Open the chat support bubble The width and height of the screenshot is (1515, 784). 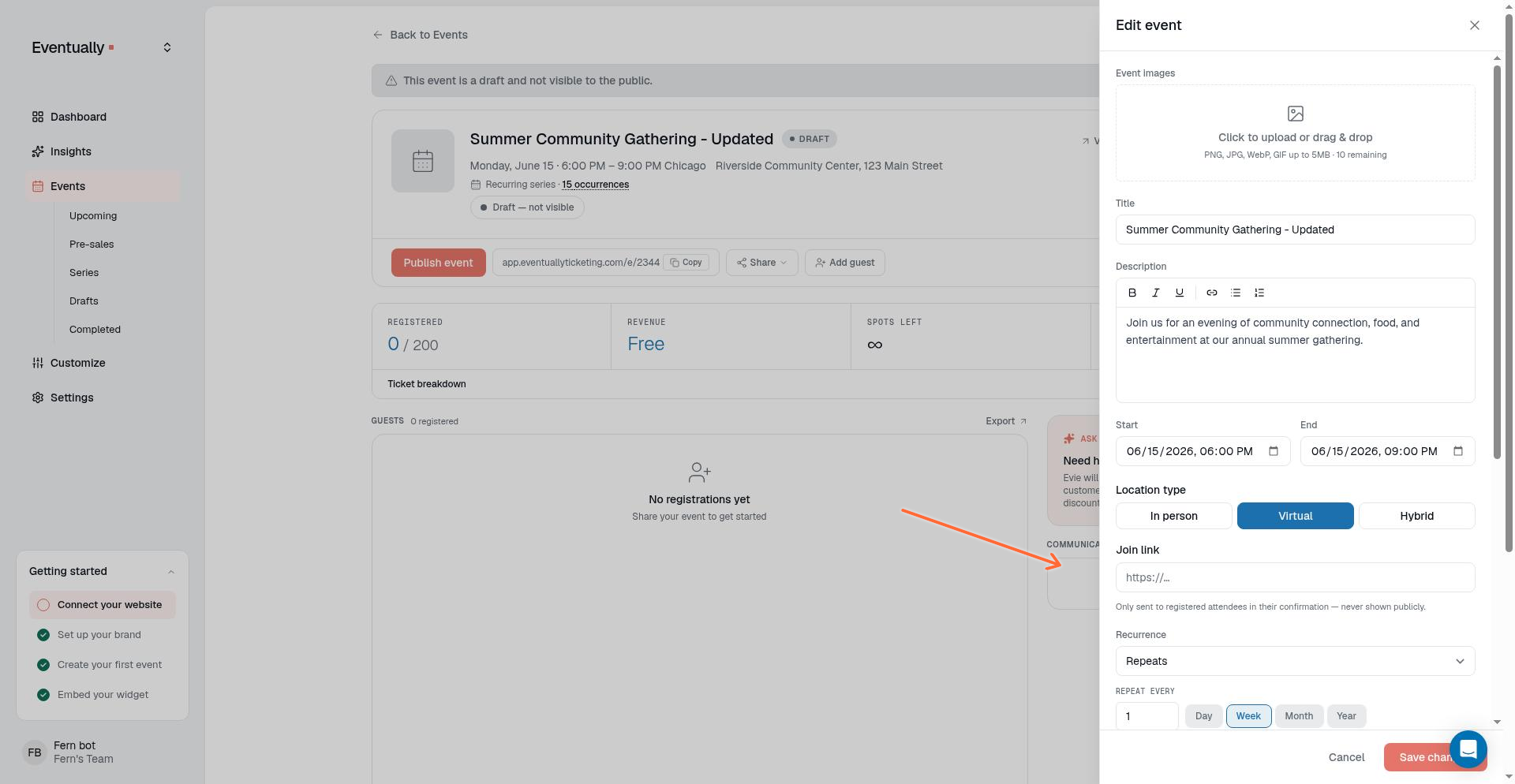click(1468, 749)
